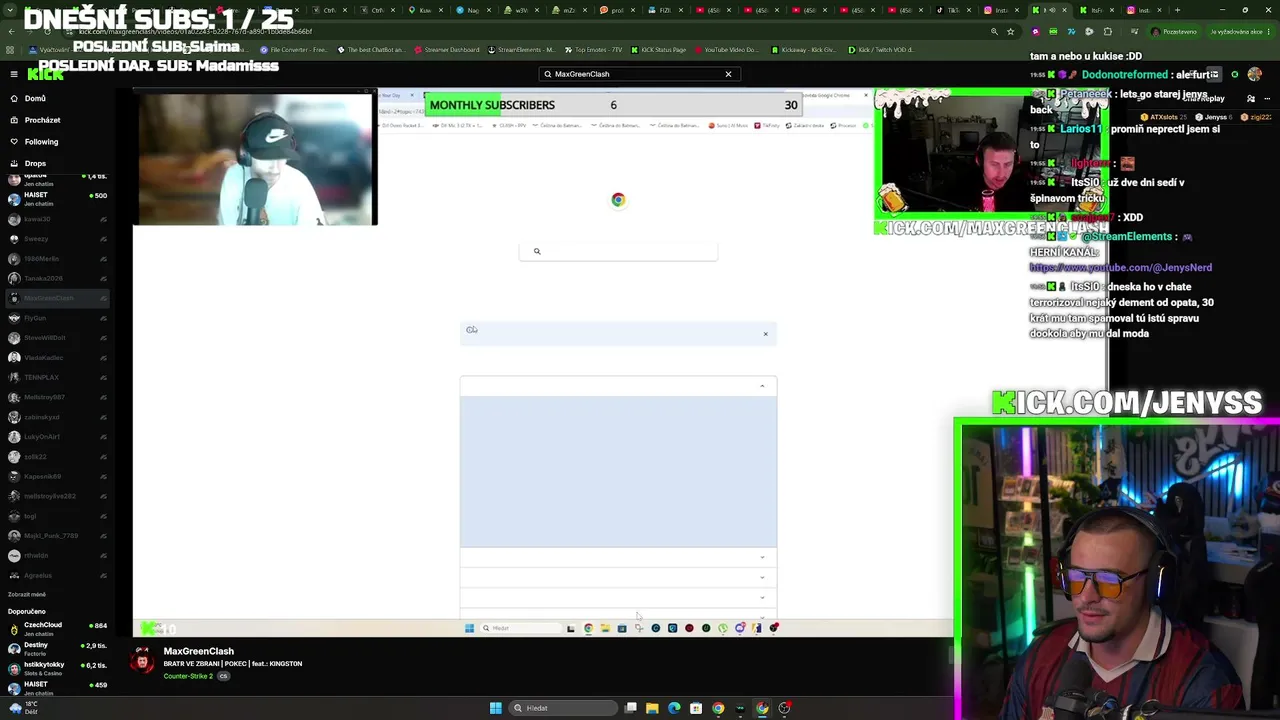Open the OBS icon on the taskbar

[x=784, y=708]
